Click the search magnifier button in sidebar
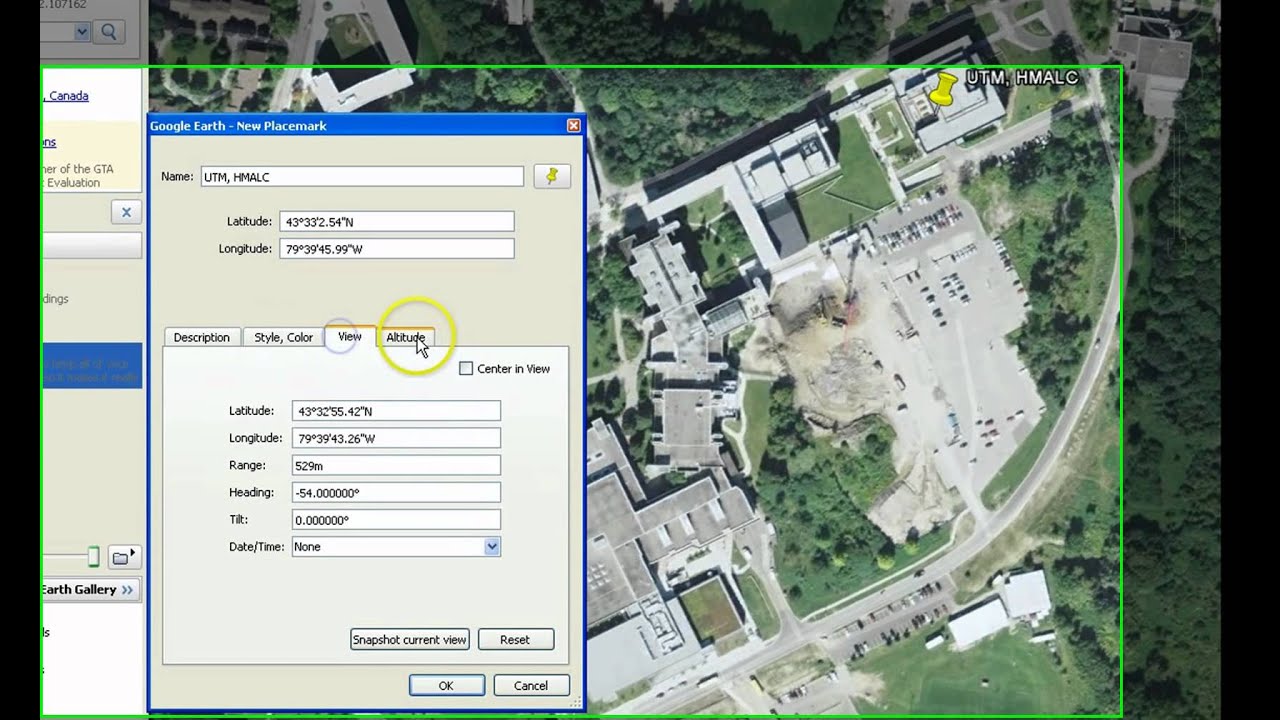The width and height of the screenshot is (1280, 720). click(x=108, y=32)
